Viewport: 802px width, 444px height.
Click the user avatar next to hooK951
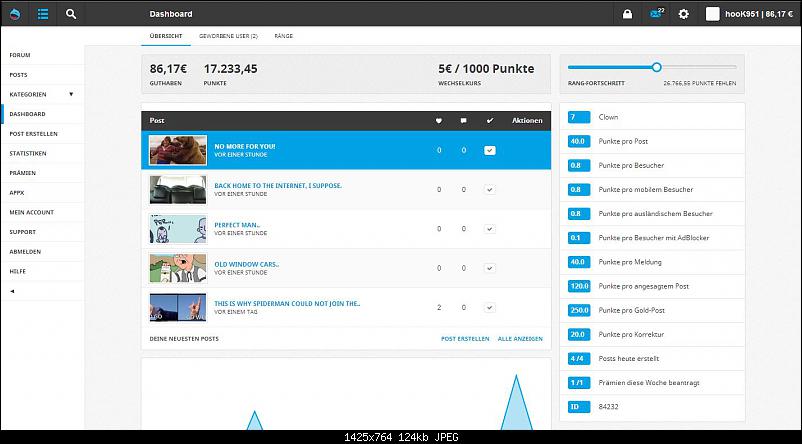(x=713, y=14)
